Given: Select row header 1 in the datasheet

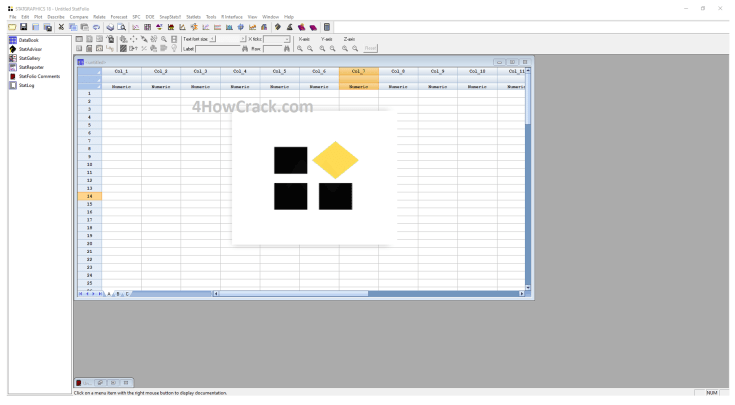Looking at the screenshot, I should (x=90, y=93).
